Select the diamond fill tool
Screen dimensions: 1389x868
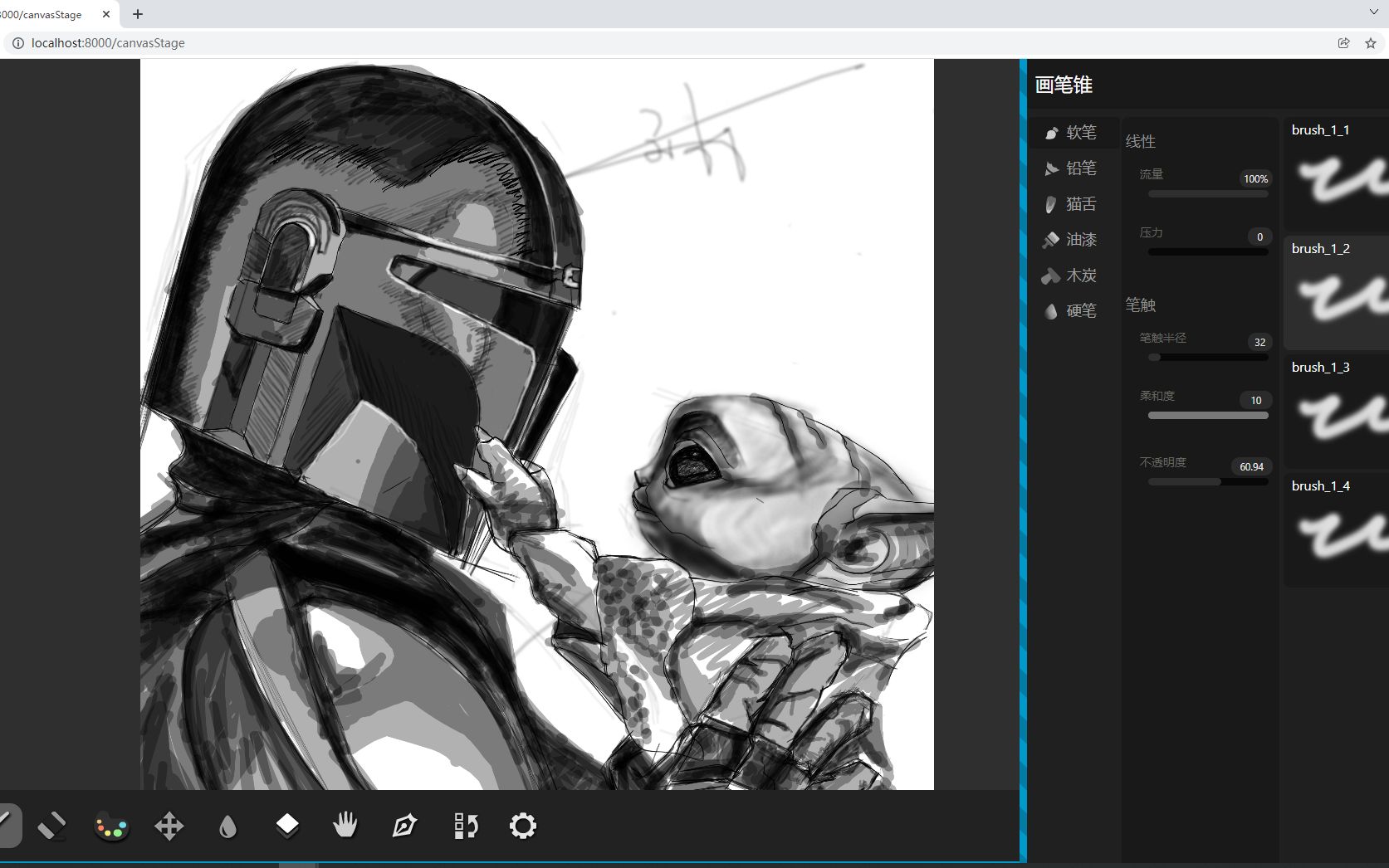point(287,825)
